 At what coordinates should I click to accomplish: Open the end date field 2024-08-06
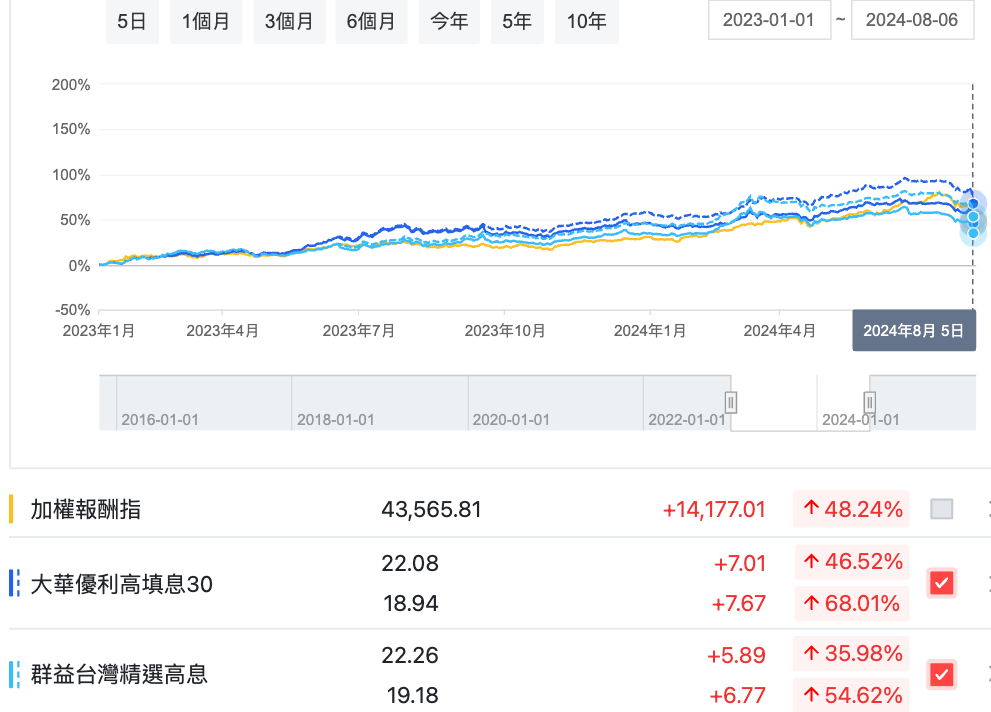(x=912, y=20)
